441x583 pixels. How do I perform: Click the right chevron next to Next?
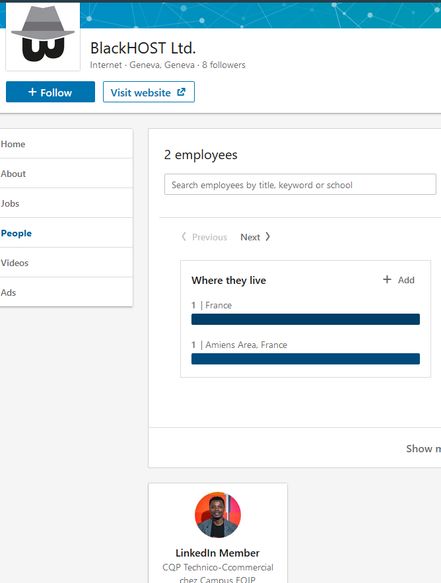tap(267, 237)
